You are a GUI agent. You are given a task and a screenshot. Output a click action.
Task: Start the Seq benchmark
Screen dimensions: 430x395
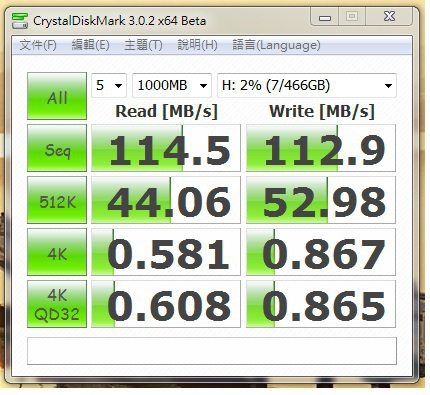pyautogui.click(x=57, y=148)
